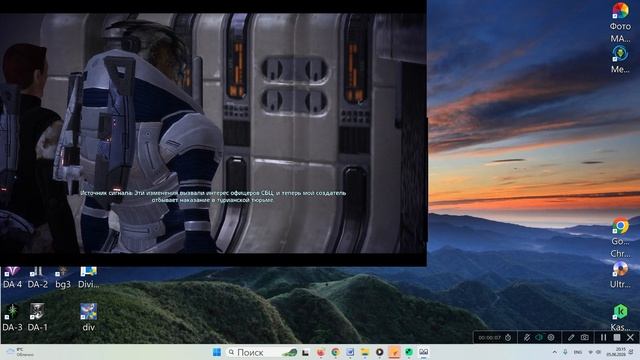Click the recording elapsed time display
Screen dimensions: 640x360
489,338
